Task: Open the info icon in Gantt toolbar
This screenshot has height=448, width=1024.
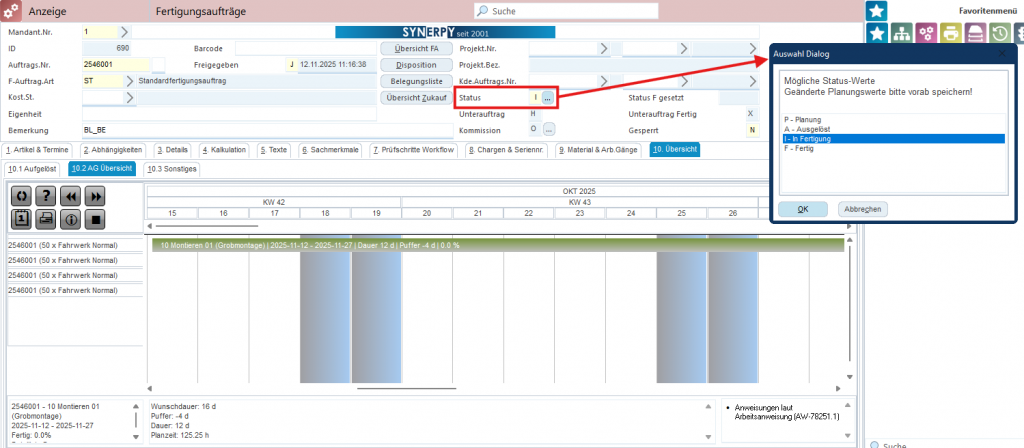Action: coord(71,218)
